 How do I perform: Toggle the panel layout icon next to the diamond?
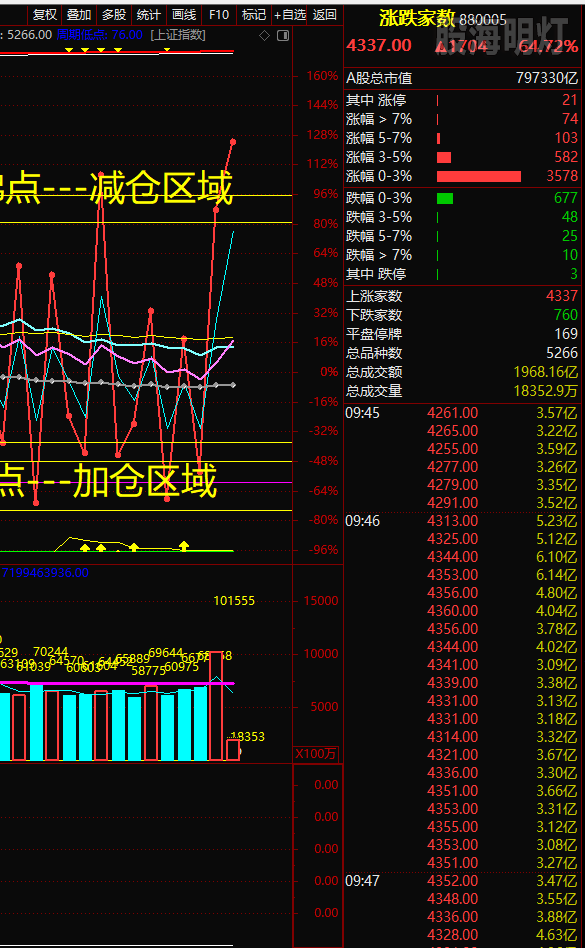282,36
